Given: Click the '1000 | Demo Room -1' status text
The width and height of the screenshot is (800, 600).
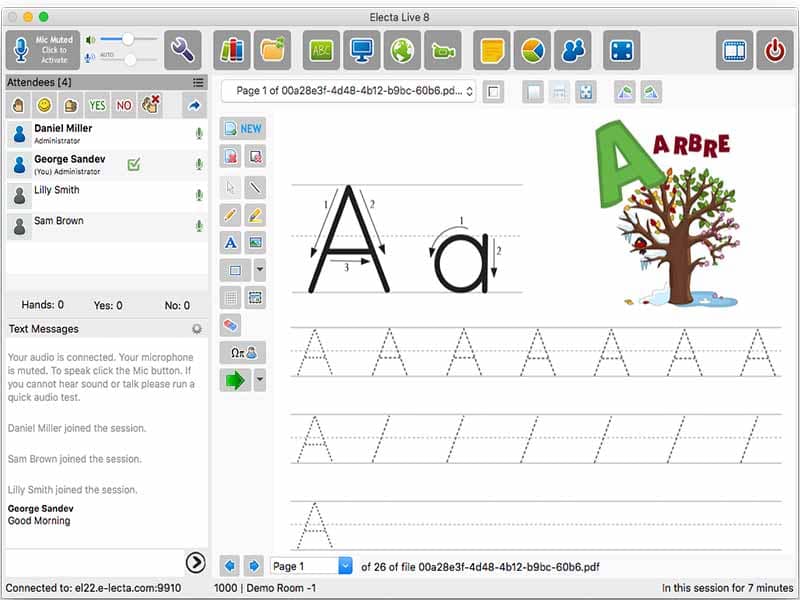Looking at the screenshot, I should point(265,588).
